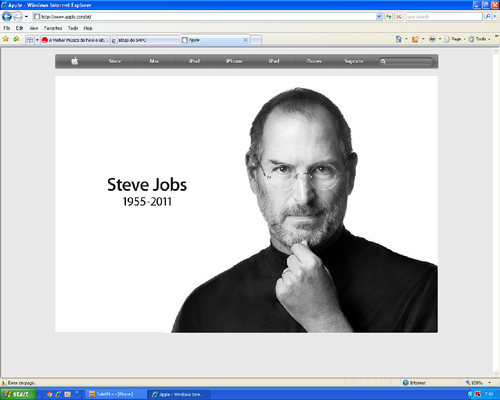Screen dimensions: 500x400
Task: Open the Mac link in Apple nav
Action: [154, 61]
